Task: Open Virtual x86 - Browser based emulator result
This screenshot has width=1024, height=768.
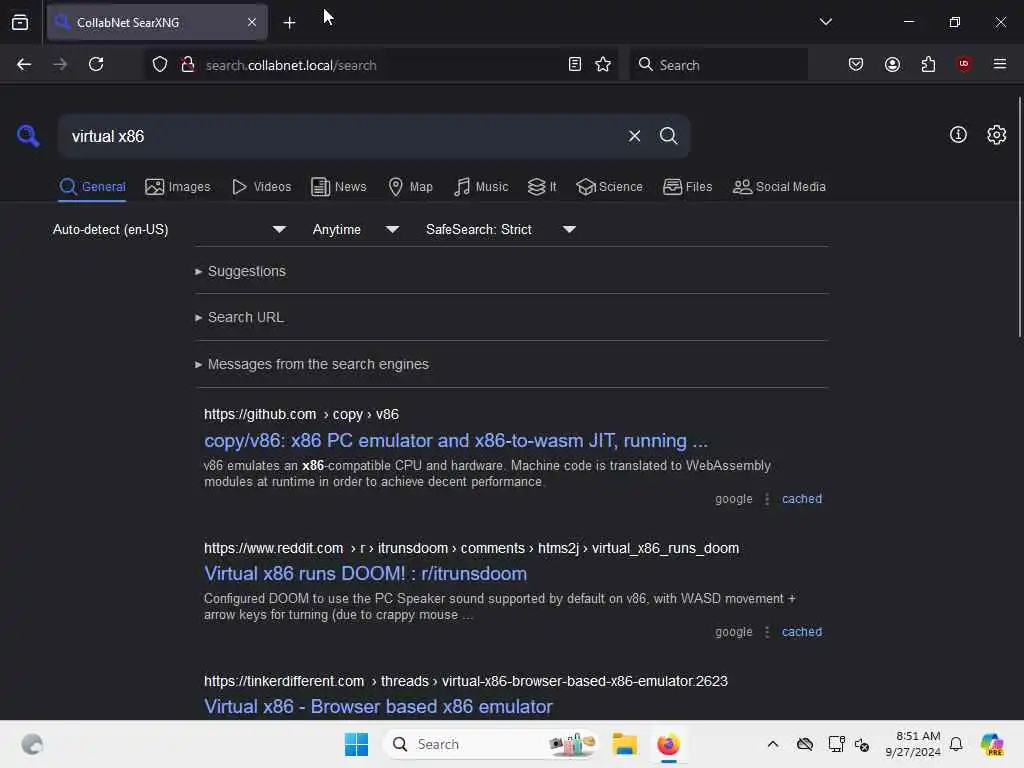Action: 378,707
